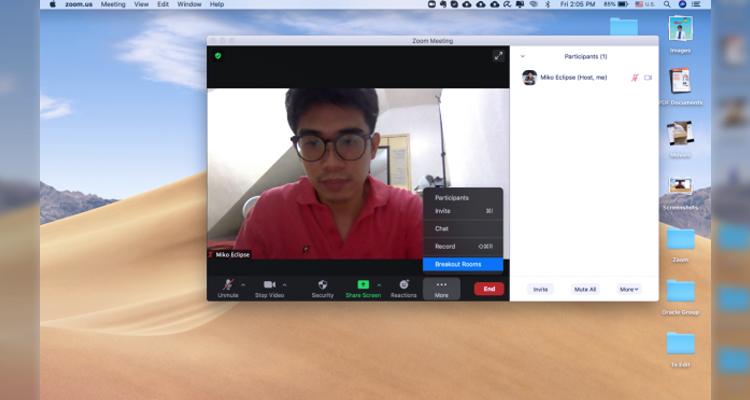Click the Mute All button
The width and height of the screenshot is (750, 400).
[x=585, y=289]
